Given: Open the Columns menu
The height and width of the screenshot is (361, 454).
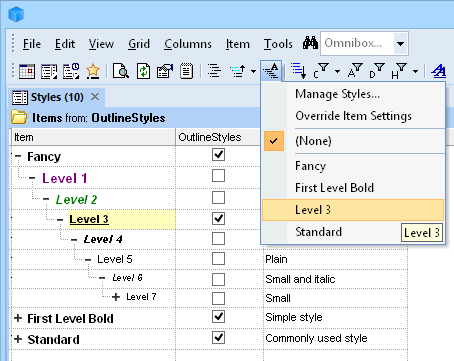Looking at the screenshot, I should tap(188, 44).
